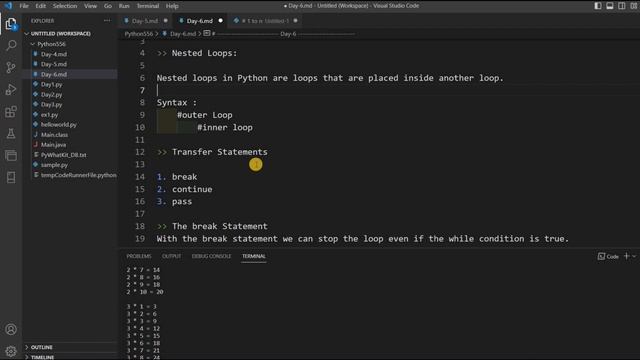The image size is (640, 360).
Task: Switch to the Problems panel tab
Action: click(139, 256)
